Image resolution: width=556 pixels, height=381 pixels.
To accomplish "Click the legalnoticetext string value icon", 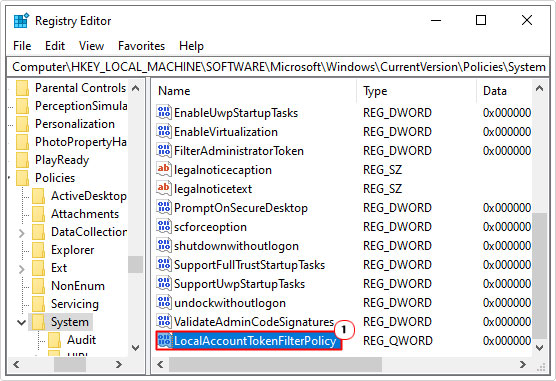I will [163, 188].
